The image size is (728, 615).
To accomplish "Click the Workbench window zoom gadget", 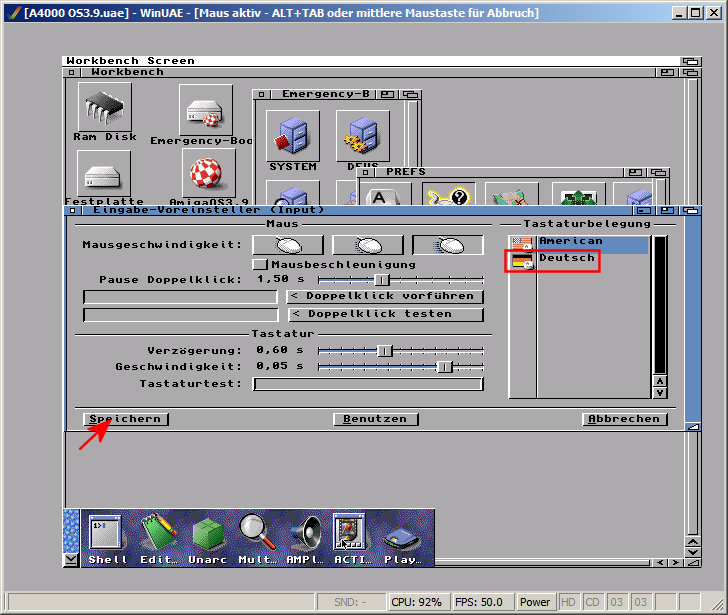I will tap(667, 72).
